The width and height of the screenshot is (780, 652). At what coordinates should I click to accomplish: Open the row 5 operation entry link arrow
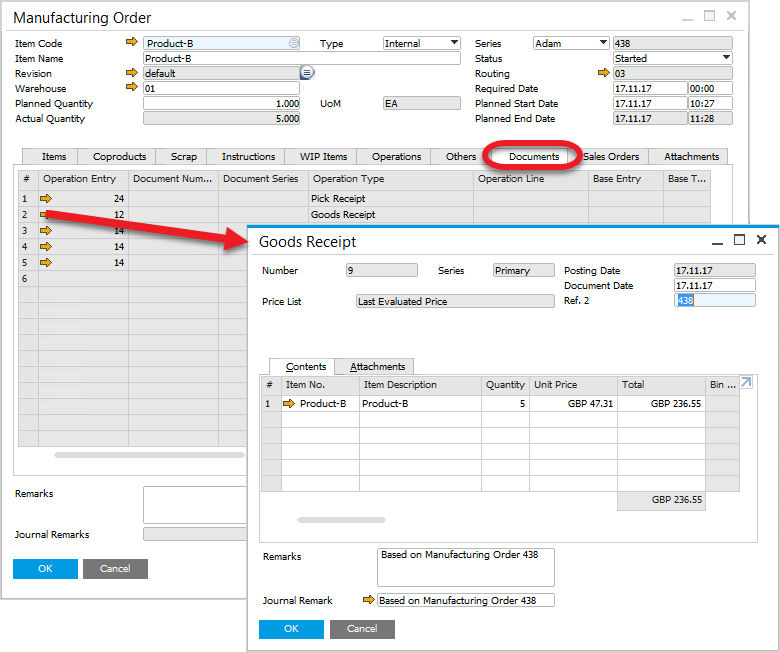pos(46,262)
